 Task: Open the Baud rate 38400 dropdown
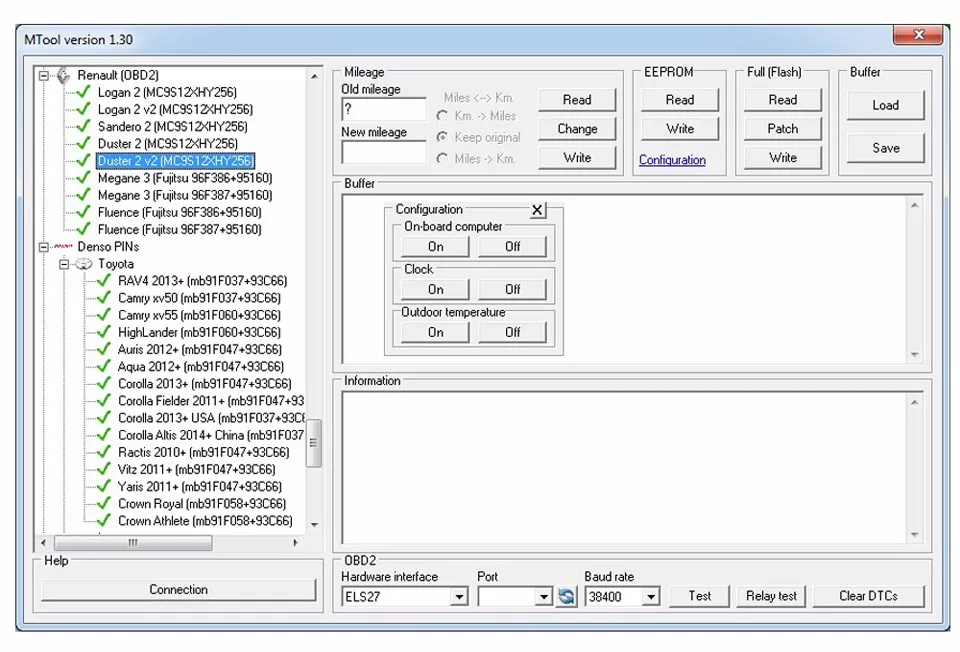(x=651, y=596)
